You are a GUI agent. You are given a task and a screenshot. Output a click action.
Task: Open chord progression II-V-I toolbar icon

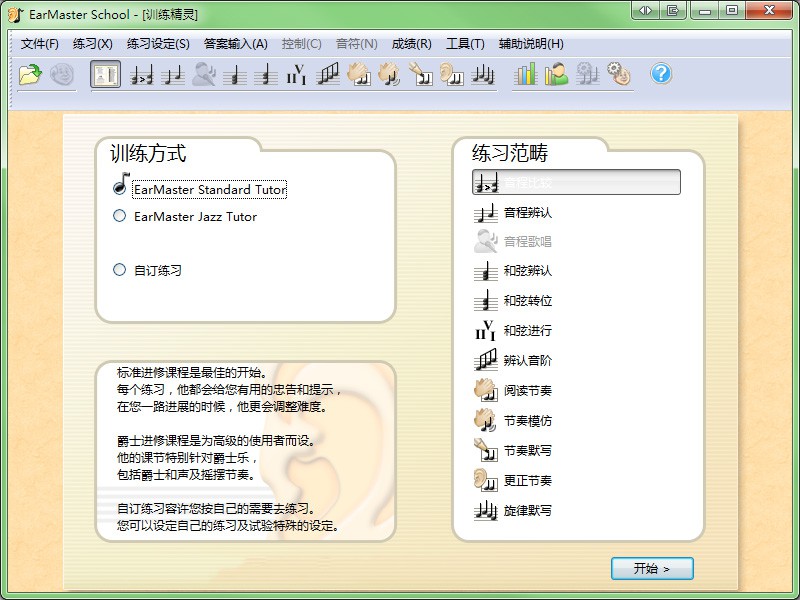(x=296, y=74)
